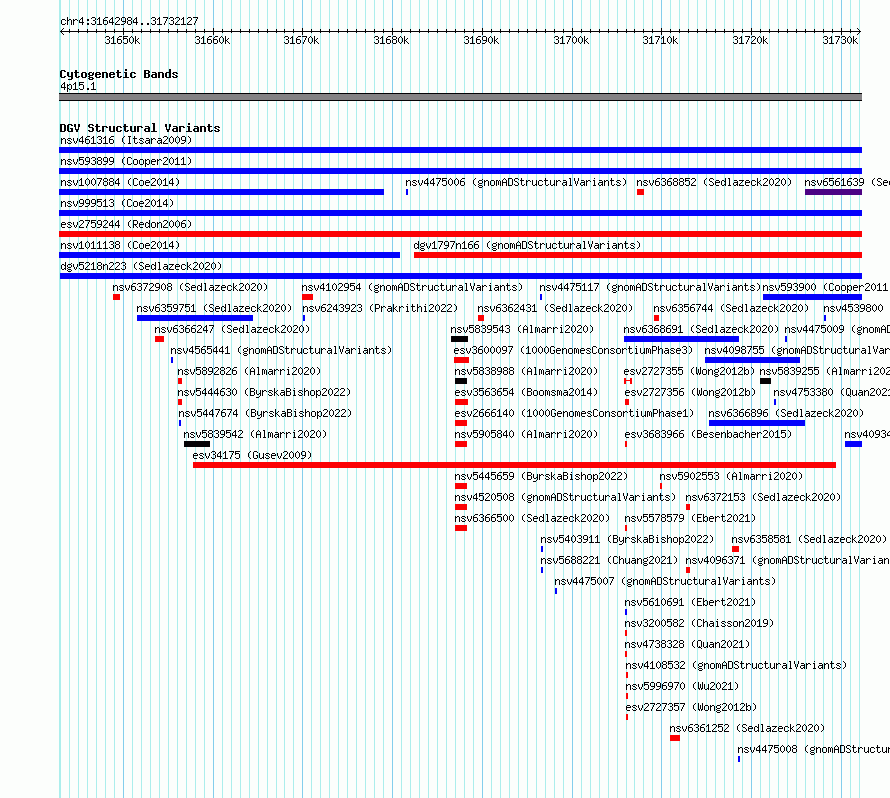Viewport: 890px width, 798px height.
Task: Click esv2666140 1000GenomesConsortiumPhase1 label
Action: 574,413
